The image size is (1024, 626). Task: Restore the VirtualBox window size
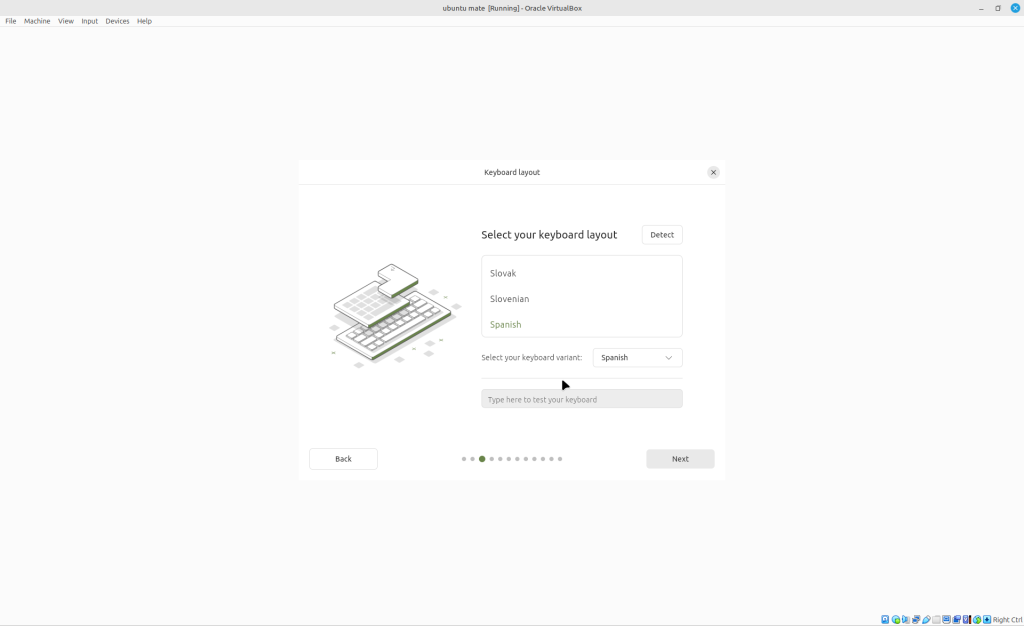pyautogui.click(x=998, y=8)
